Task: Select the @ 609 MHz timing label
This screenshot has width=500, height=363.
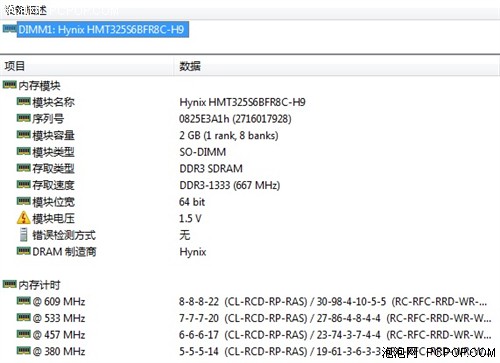Action: tap(59, 302)
